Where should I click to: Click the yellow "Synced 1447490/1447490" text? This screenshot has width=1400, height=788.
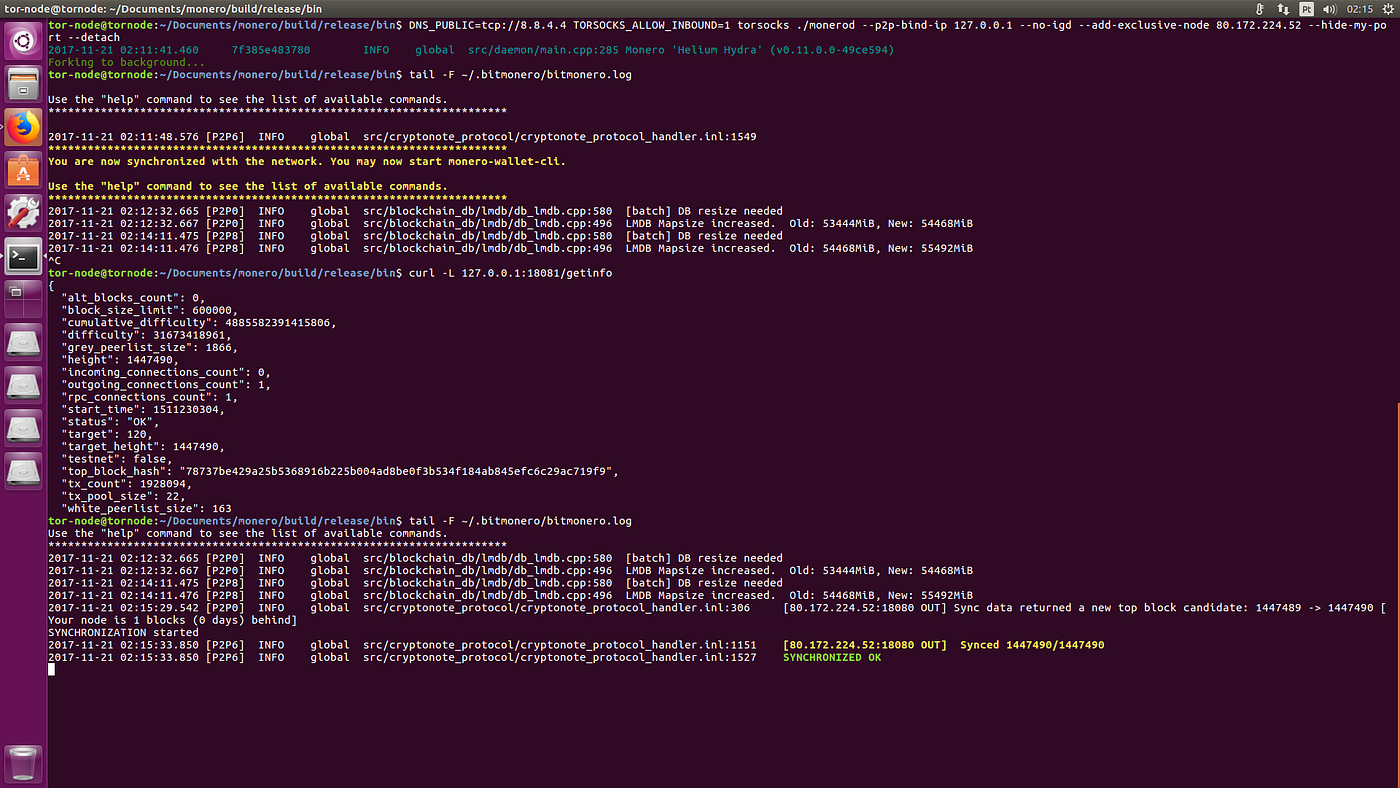(x=1032, y=645)
